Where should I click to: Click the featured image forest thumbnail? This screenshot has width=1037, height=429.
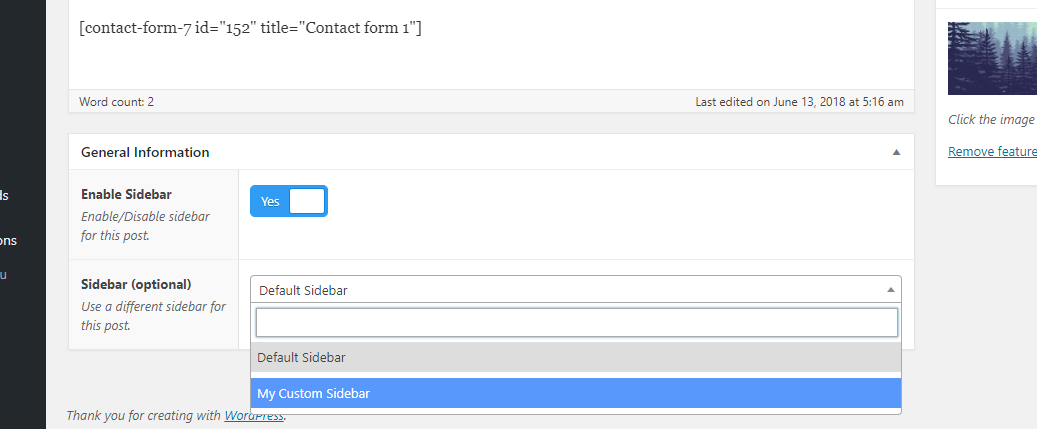992,58
